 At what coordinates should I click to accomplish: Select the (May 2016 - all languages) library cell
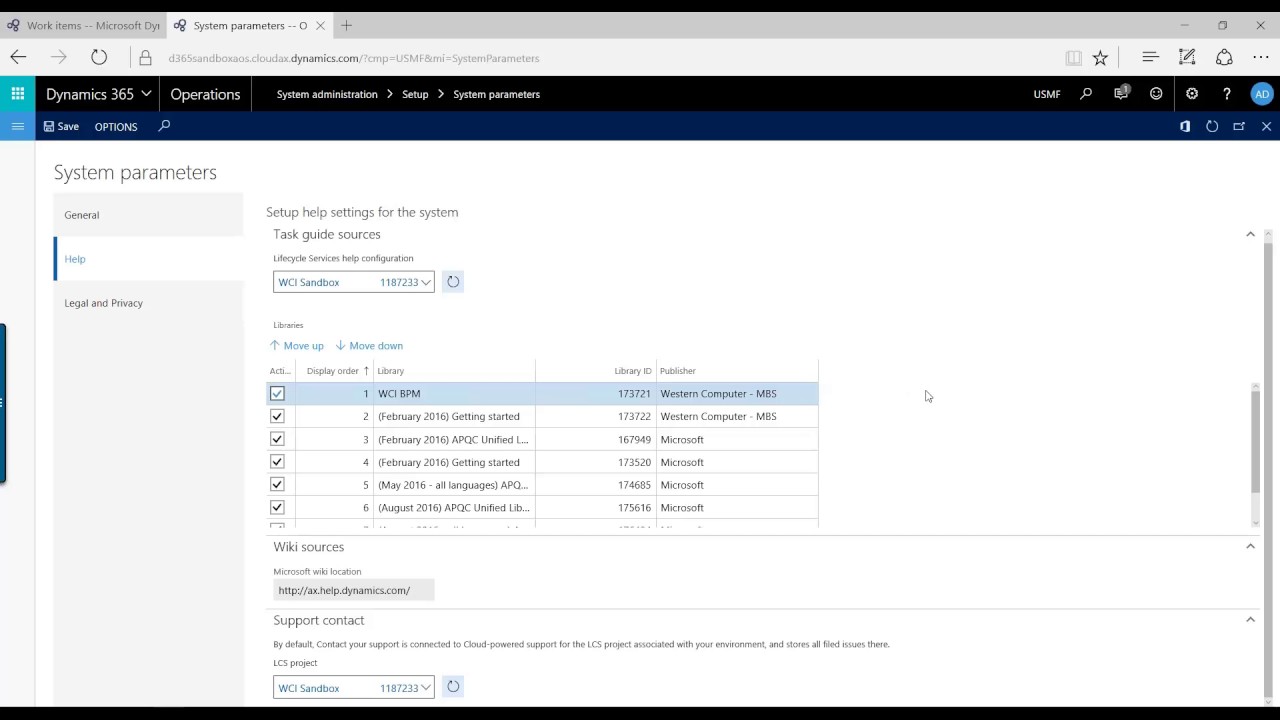click(x=454, y=485)
